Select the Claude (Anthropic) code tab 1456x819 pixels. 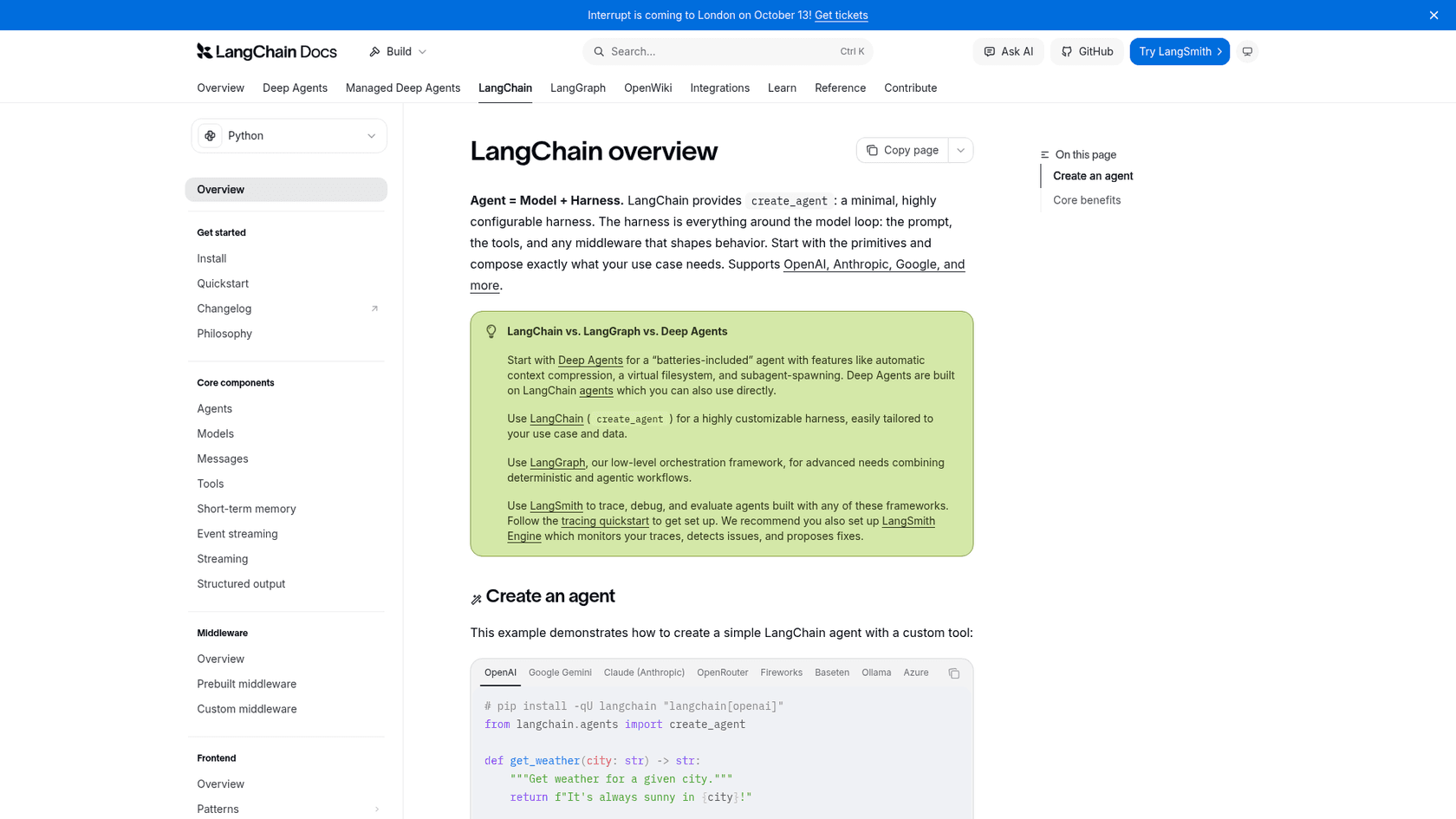(x=644, y=673)
